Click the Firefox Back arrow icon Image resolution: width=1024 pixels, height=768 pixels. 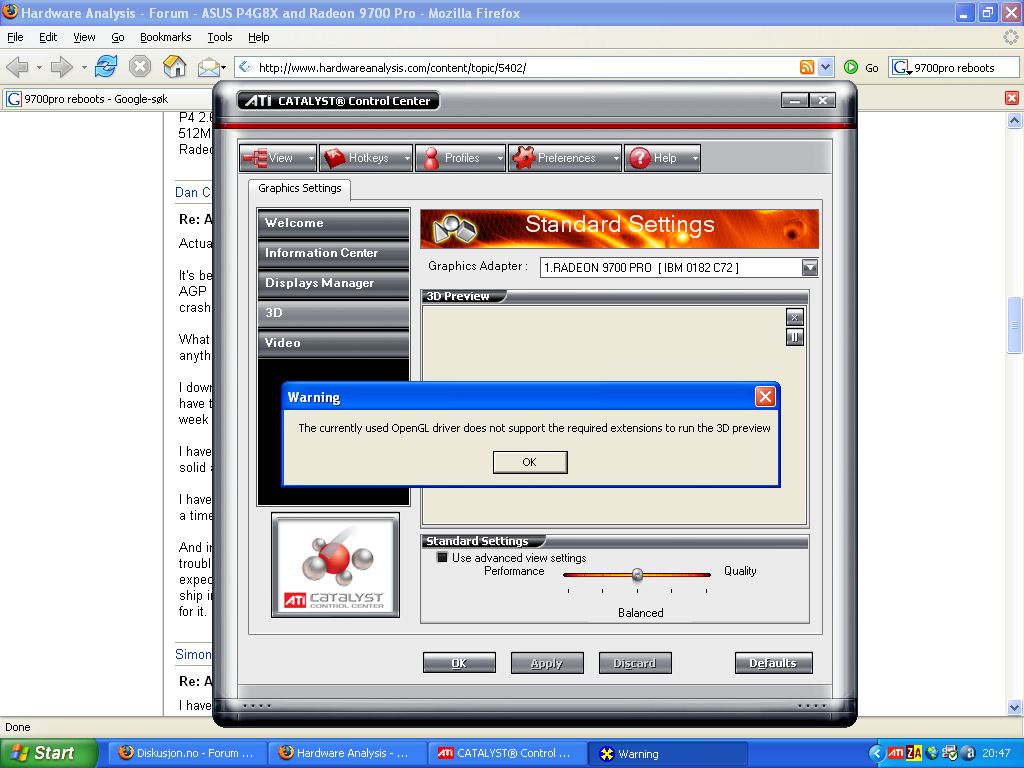click(x=17, y=67)
